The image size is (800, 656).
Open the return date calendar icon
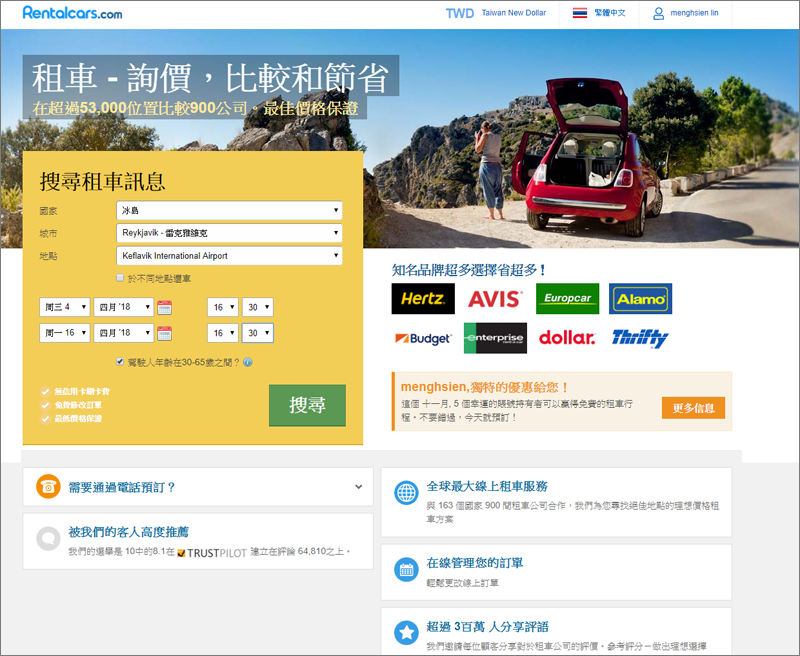[x=164, y=334]
